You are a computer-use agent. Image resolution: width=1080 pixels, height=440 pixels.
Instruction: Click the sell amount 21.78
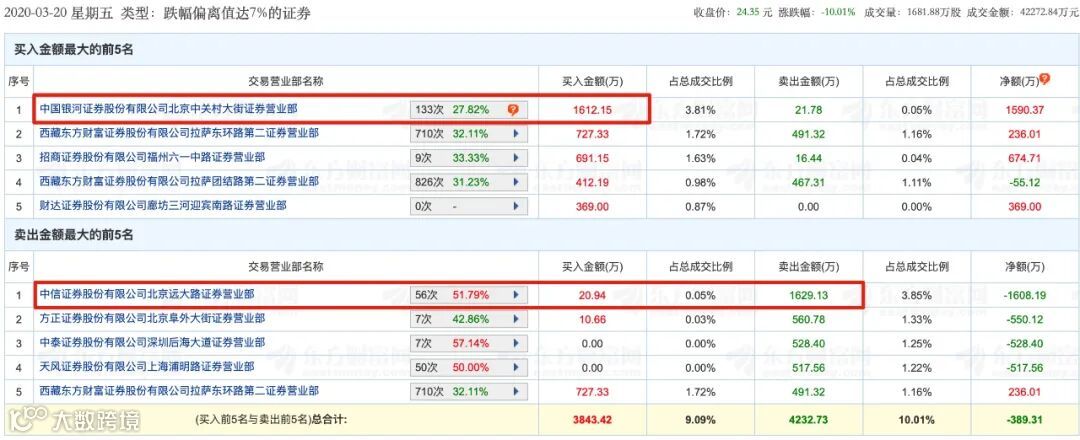click(809, 109)
